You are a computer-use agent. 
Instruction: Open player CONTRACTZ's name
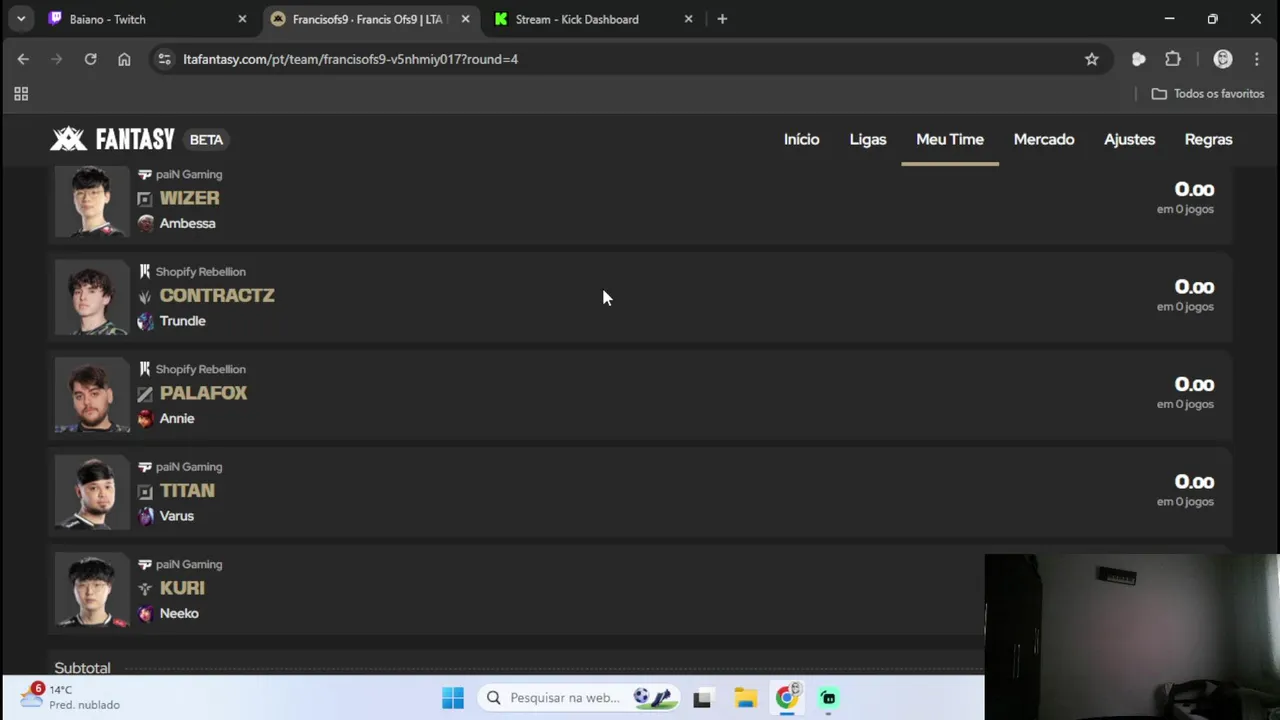(x=217, y=295)
